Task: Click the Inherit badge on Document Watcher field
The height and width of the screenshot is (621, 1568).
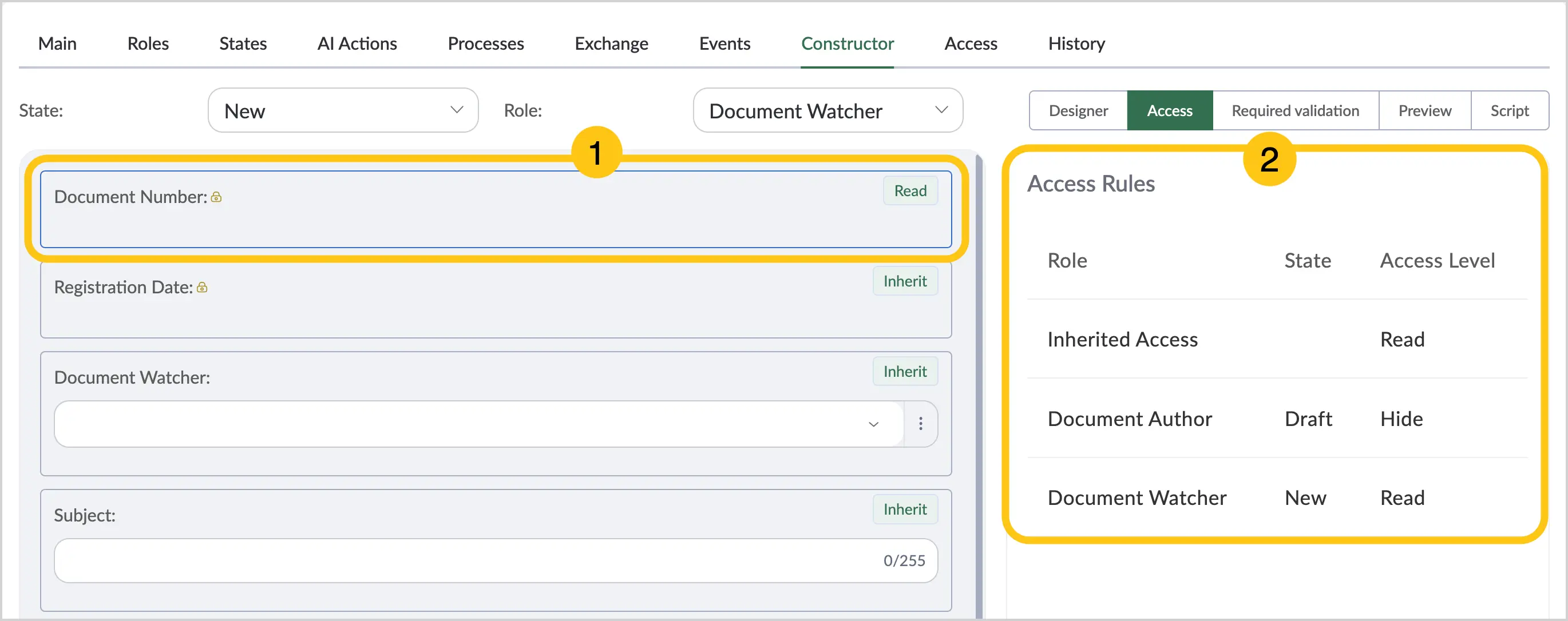Action: [905, 371]
